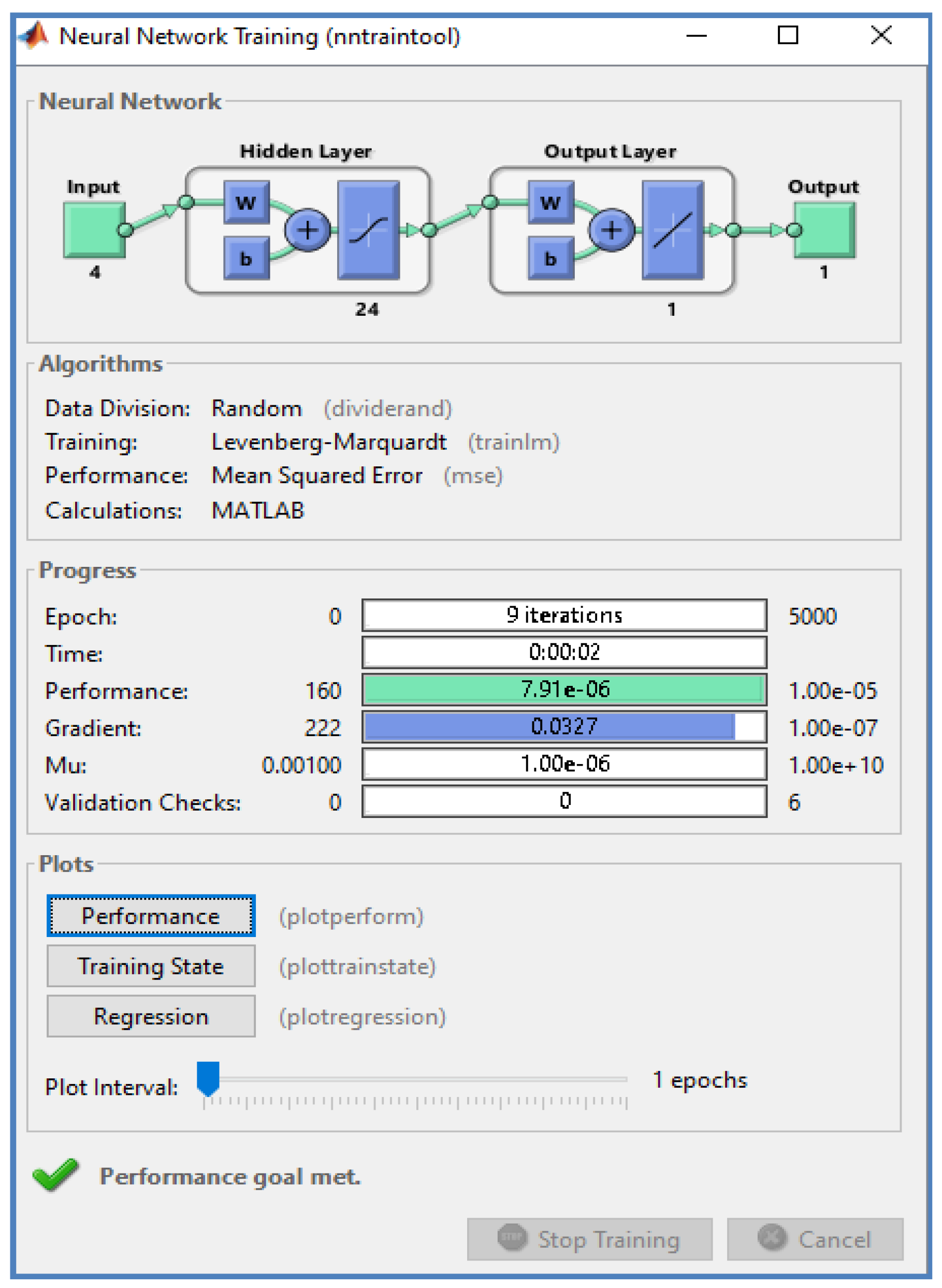Maximize the nntraintool window
The image size is (942, 1288).
pos(788,36)
